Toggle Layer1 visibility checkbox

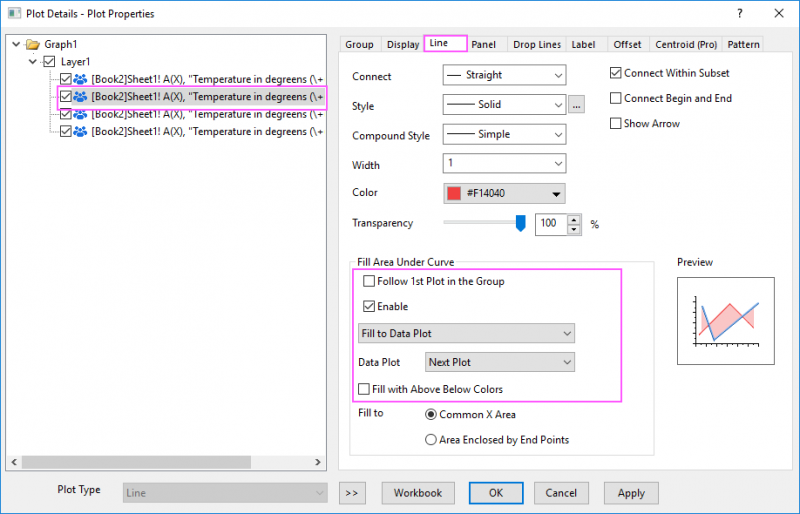click(49, 62)
